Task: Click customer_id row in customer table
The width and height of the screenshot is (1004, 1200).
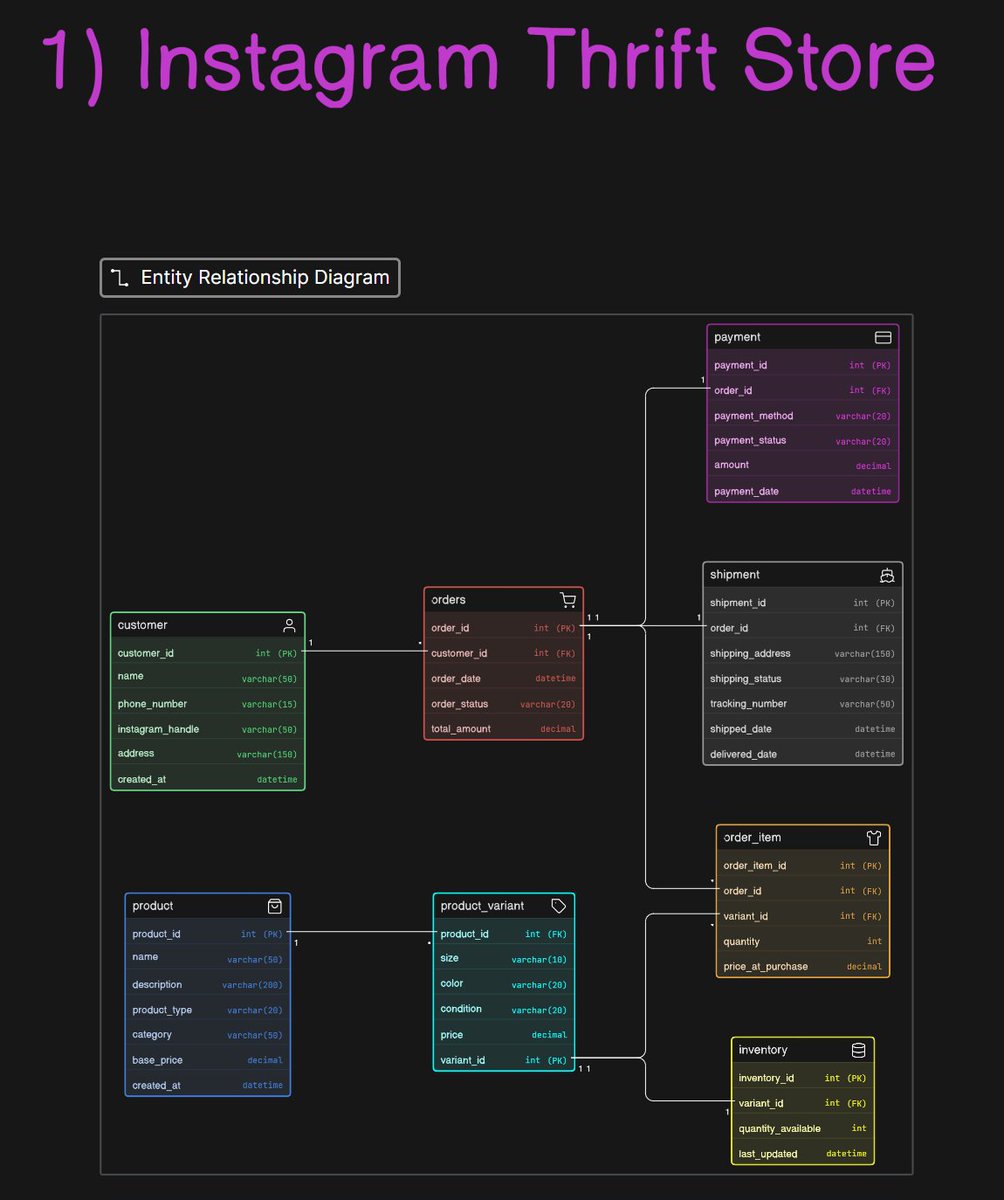Action: pos(208,654)
